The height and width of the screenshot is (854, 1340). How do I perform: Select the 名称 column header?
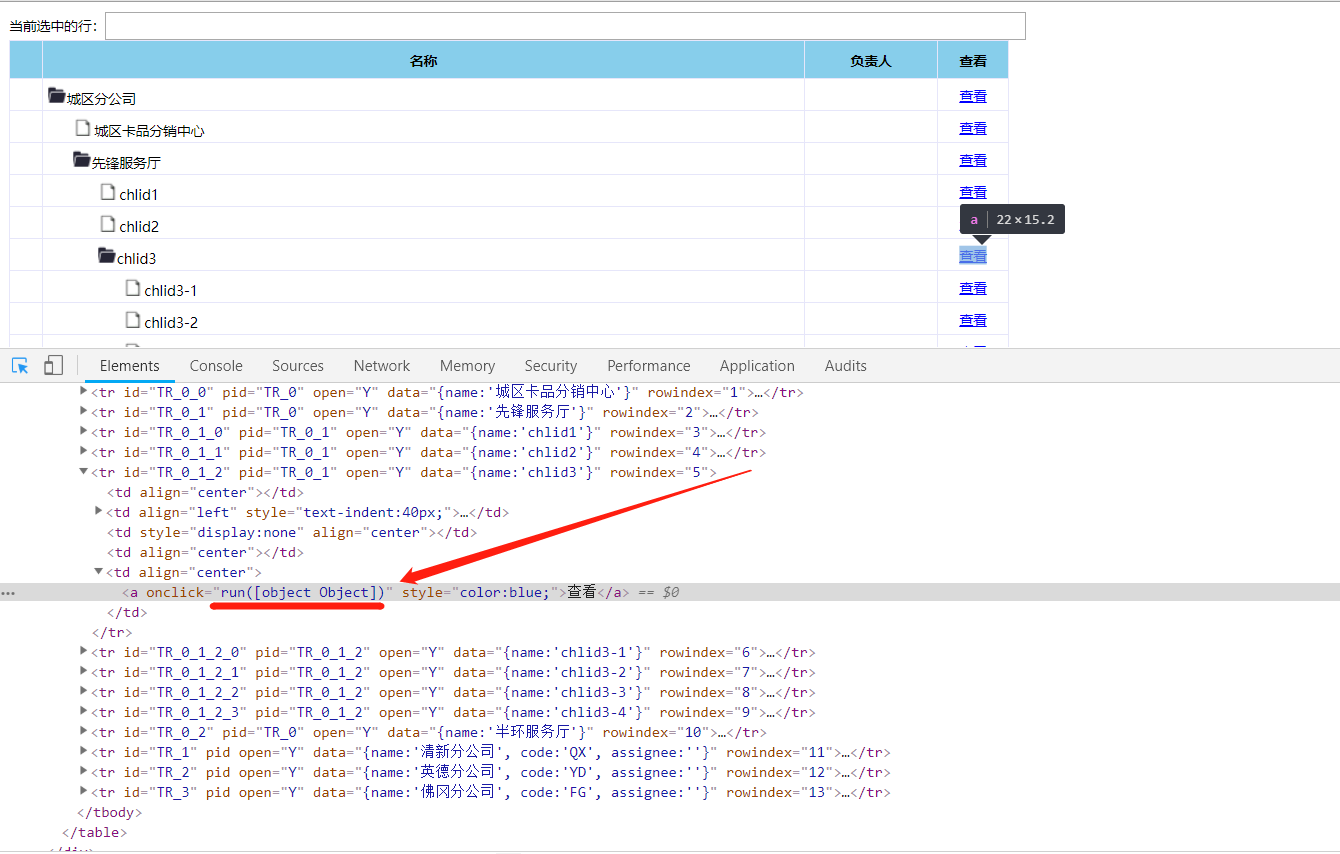tap(423, 61)
